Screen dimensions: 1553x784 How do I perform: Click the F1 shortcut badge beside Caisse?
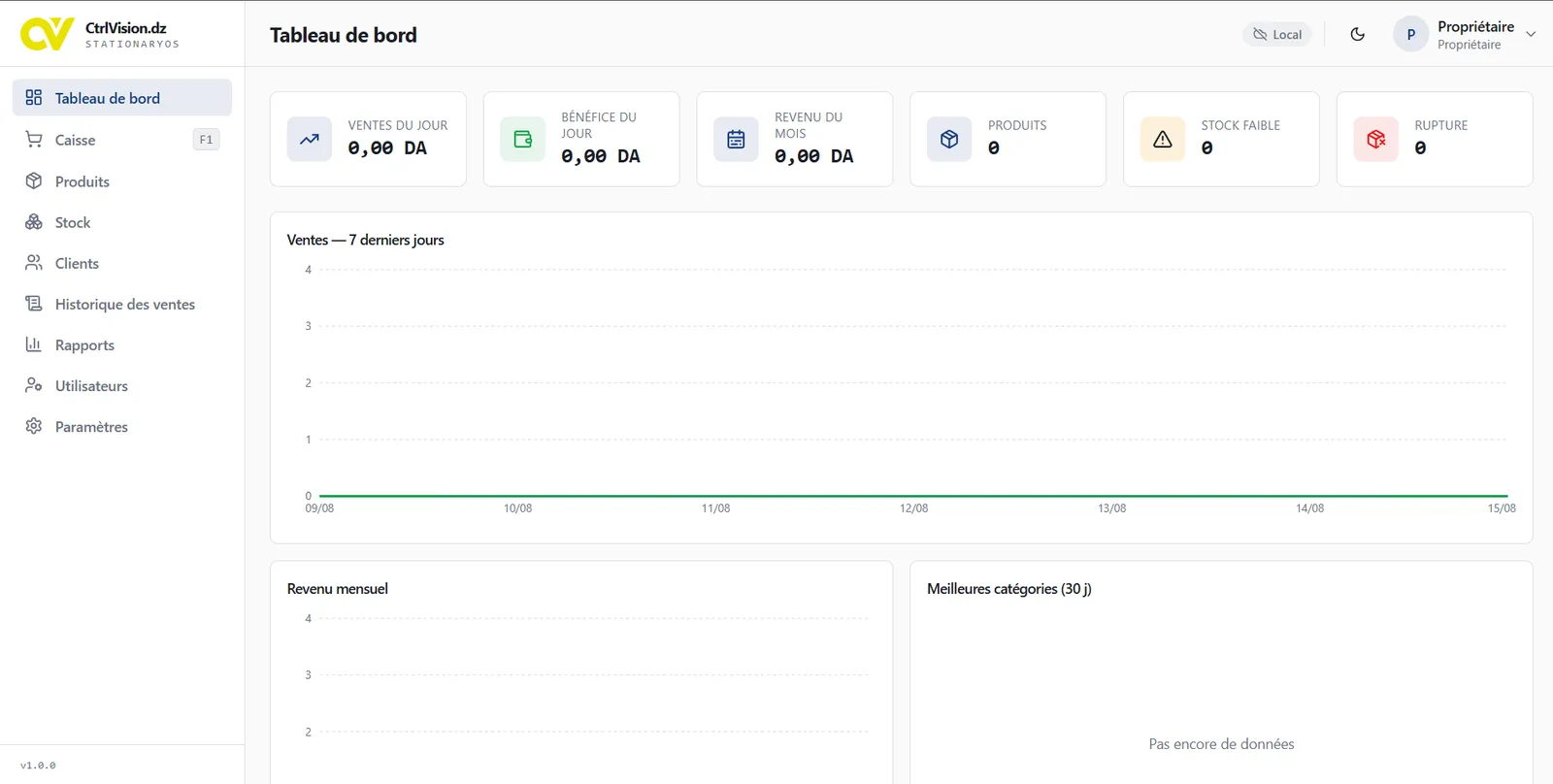[206, 140]
